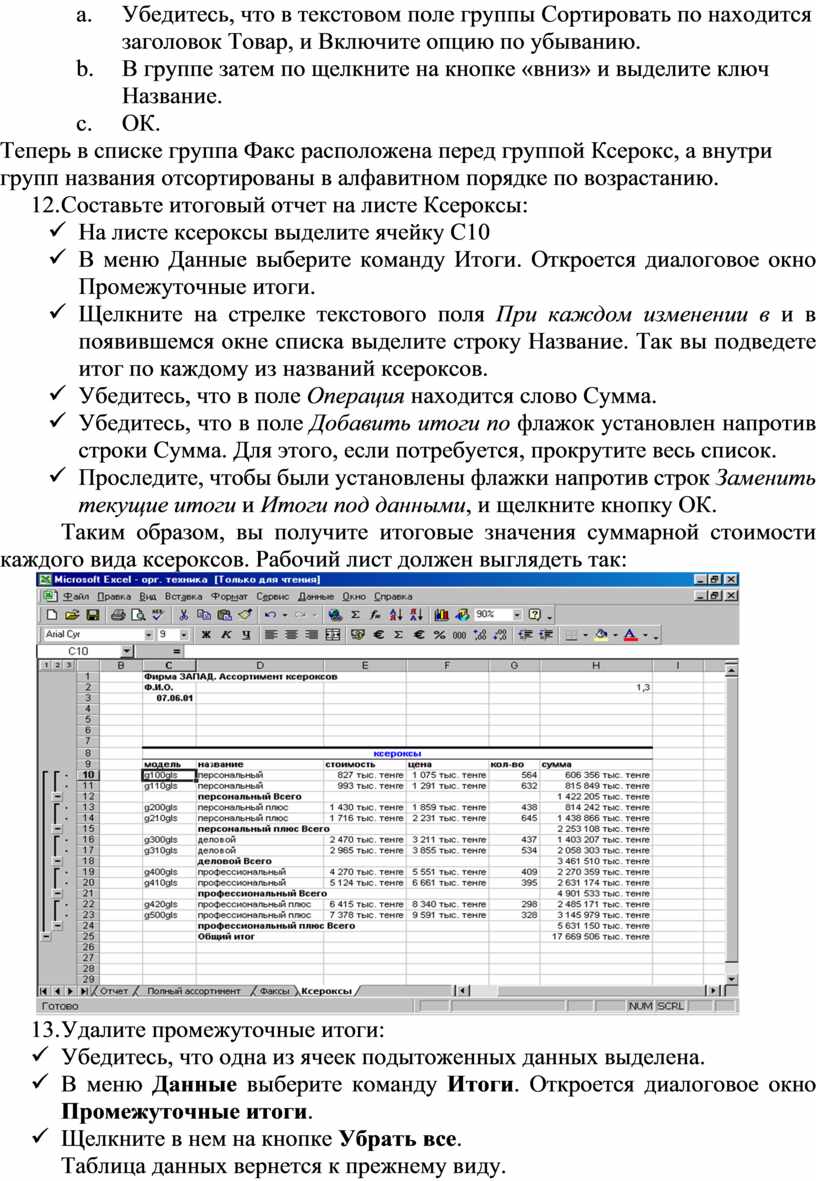Click the Percent Style icon
Viewport: 816px width, 1181px height.
click(x=441, y=634)
